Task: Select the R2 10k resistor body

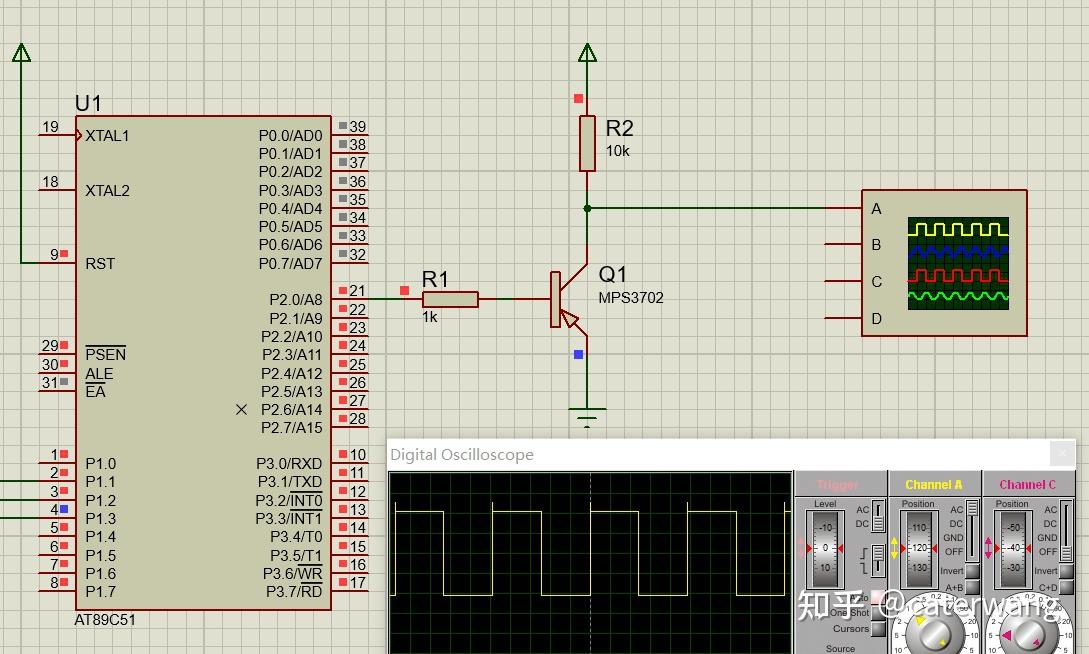Action: coord(587,144)
